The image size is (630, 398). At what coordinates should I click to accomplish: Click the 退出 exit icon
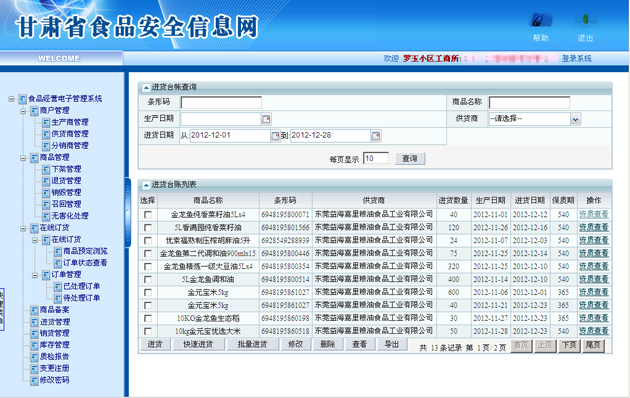(x=585, y=21)
